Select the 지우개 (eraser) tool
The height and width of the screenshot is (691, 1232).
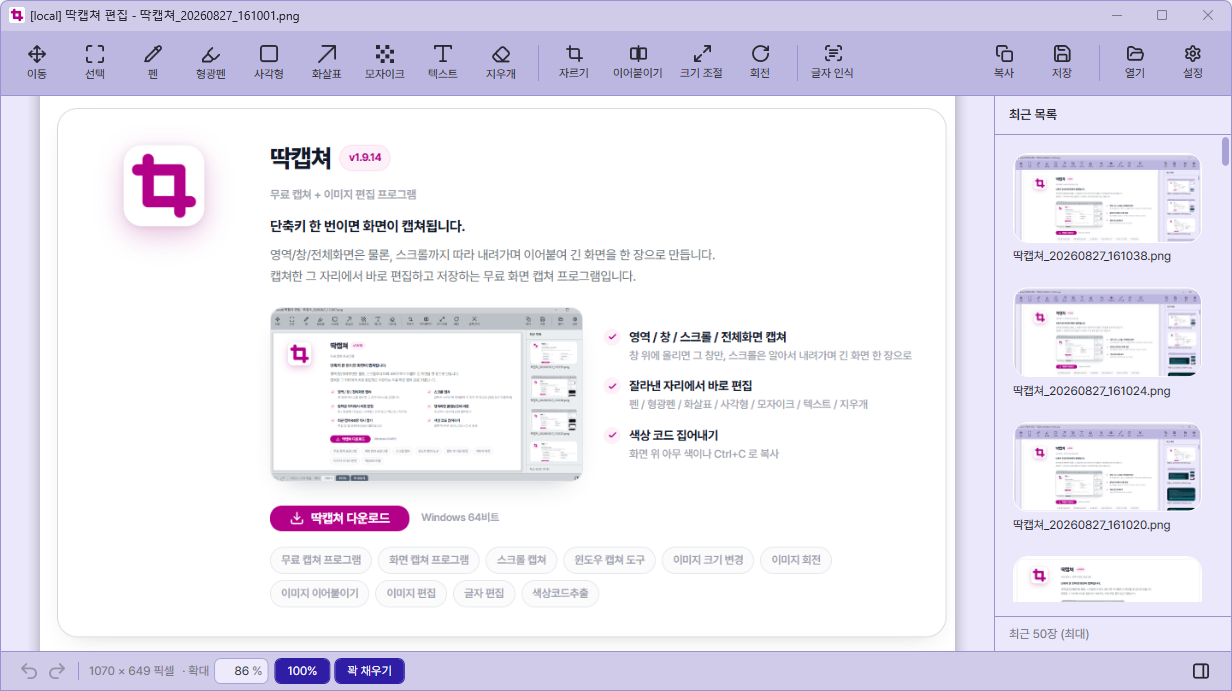pyautogui.click(x=501, y=61)
